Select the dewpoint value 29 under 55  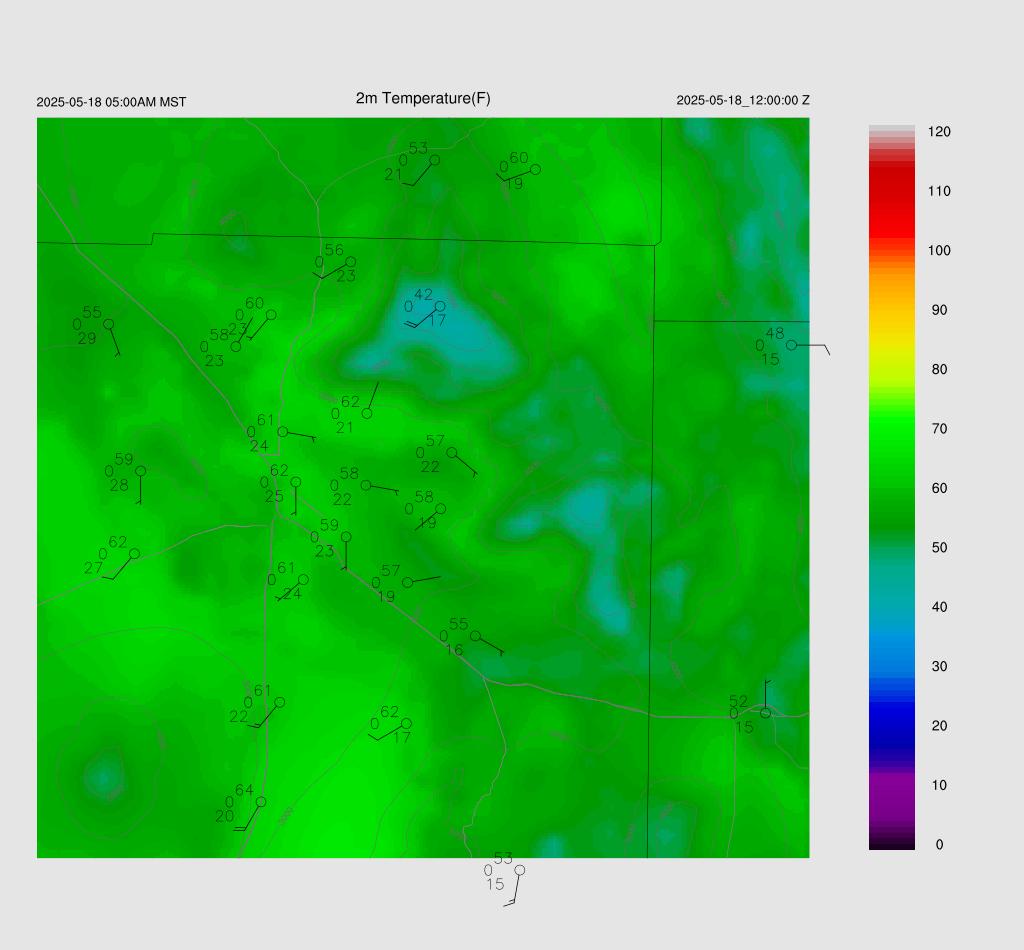tap(87, 339)
